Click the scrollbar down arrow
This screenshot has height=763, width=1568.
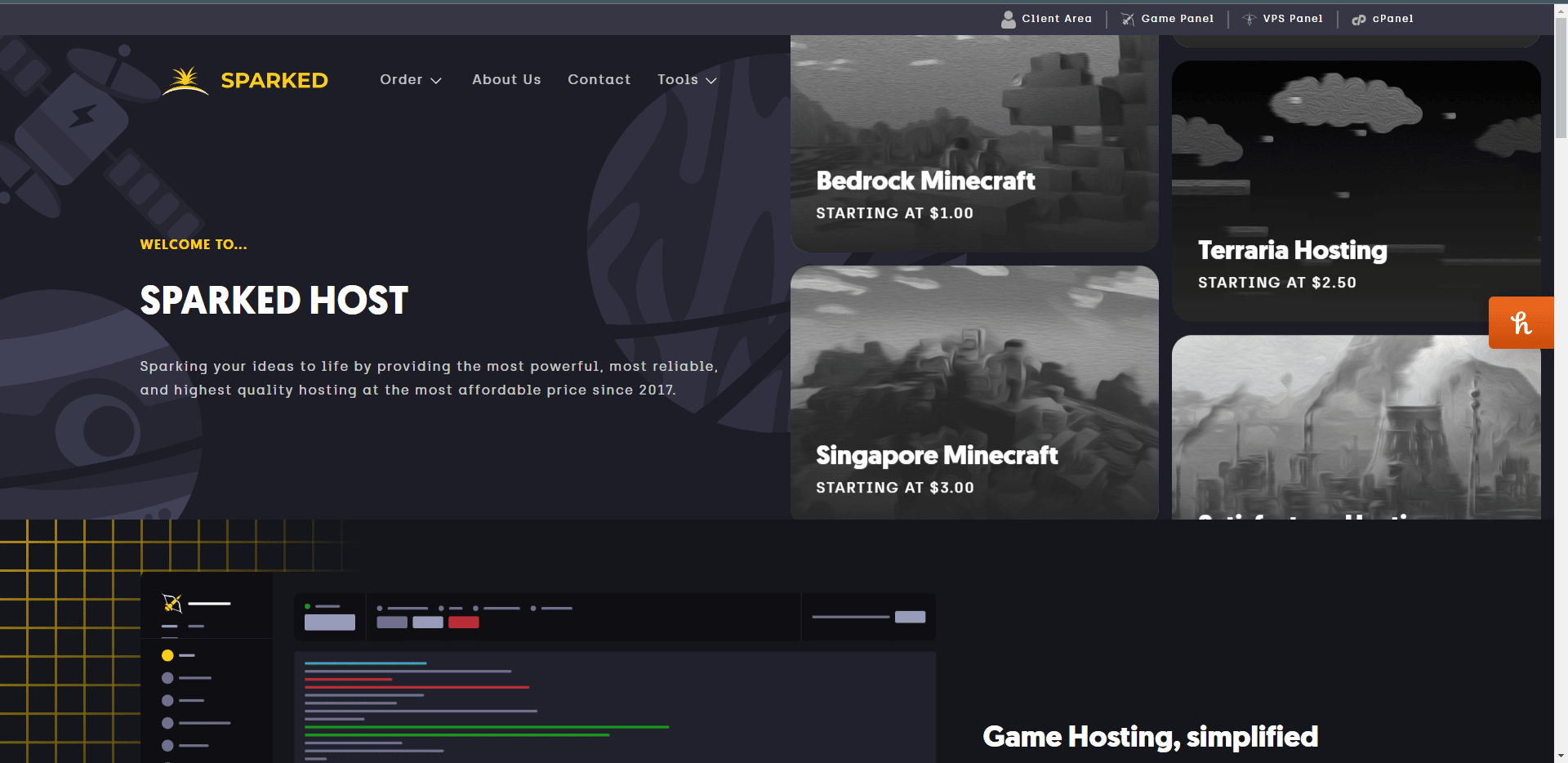[1561, 756]
